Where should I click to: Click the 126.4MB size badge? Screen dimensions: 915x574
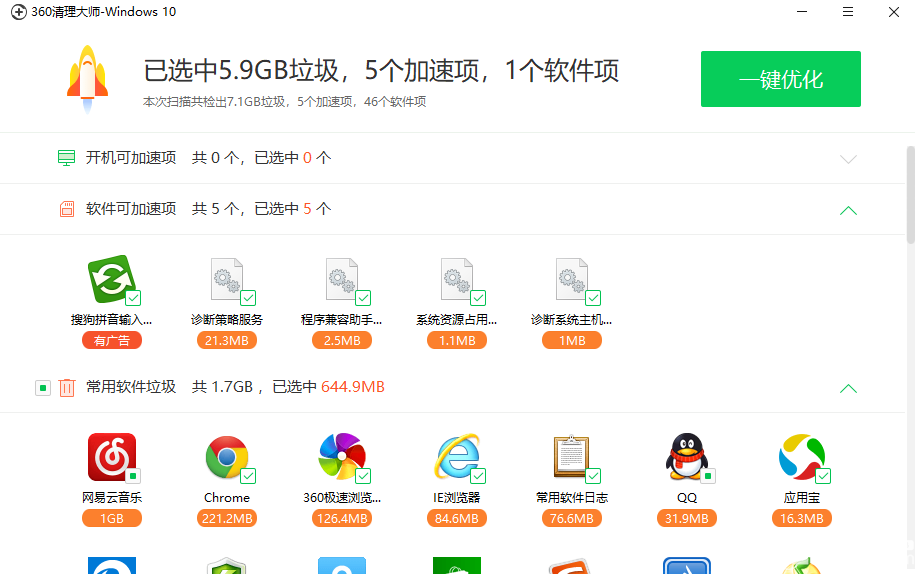[341, 518]
